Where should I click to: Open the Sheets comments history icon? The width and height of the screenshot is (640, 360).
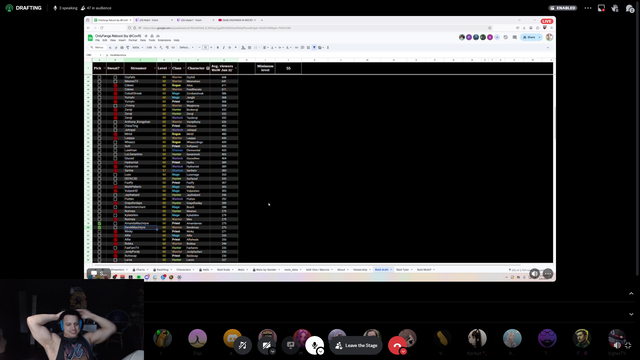pos(515,37)
